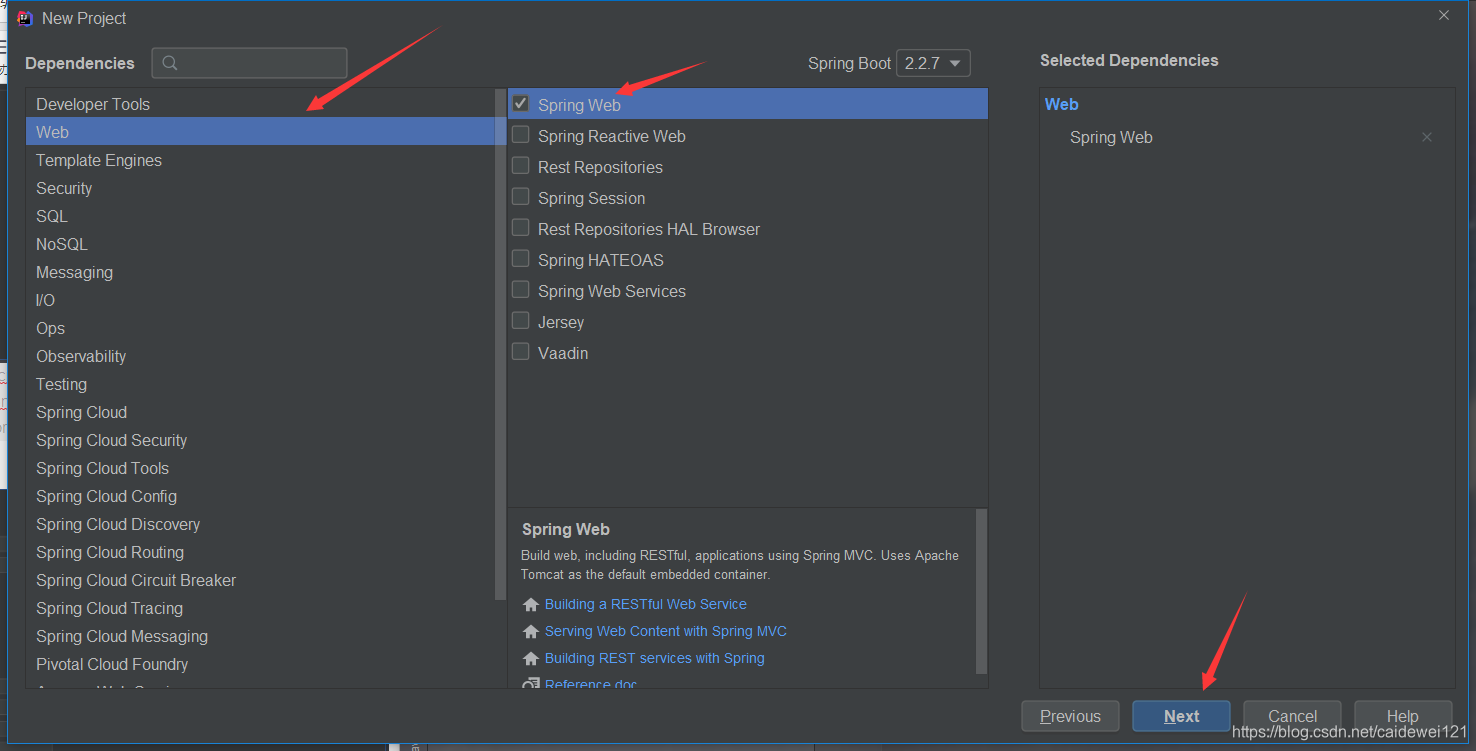Choose the Security category
The width and height of the screenshot is (1476, 751).
(260, 188)
